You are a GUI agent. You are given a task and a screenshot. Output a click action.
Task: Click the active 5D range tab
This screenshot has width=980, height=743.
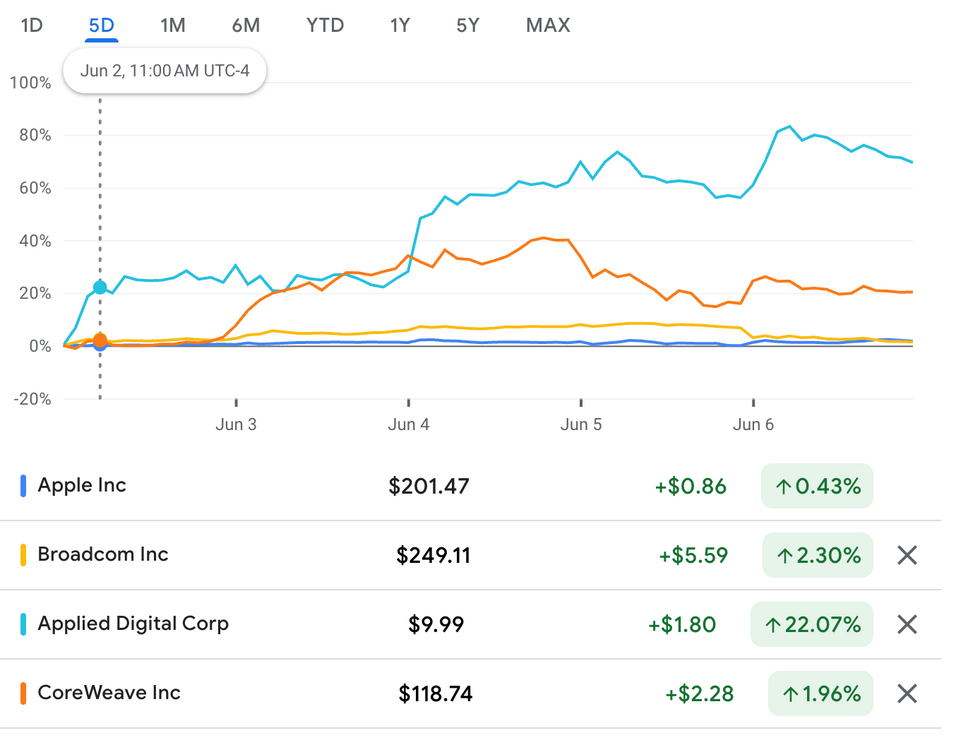[x=102, y=25]
